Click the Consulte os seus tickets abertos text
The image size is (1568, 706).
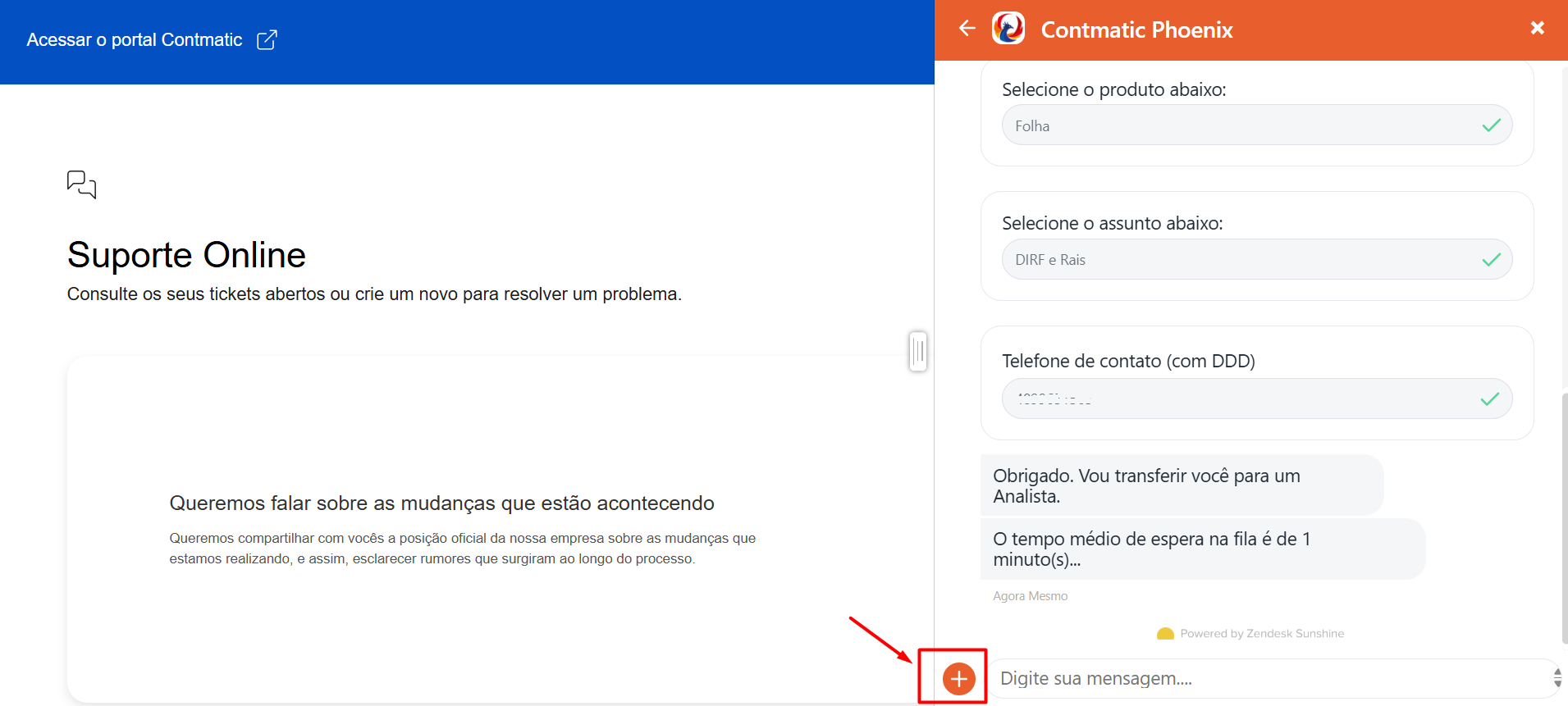pos(374,294)
